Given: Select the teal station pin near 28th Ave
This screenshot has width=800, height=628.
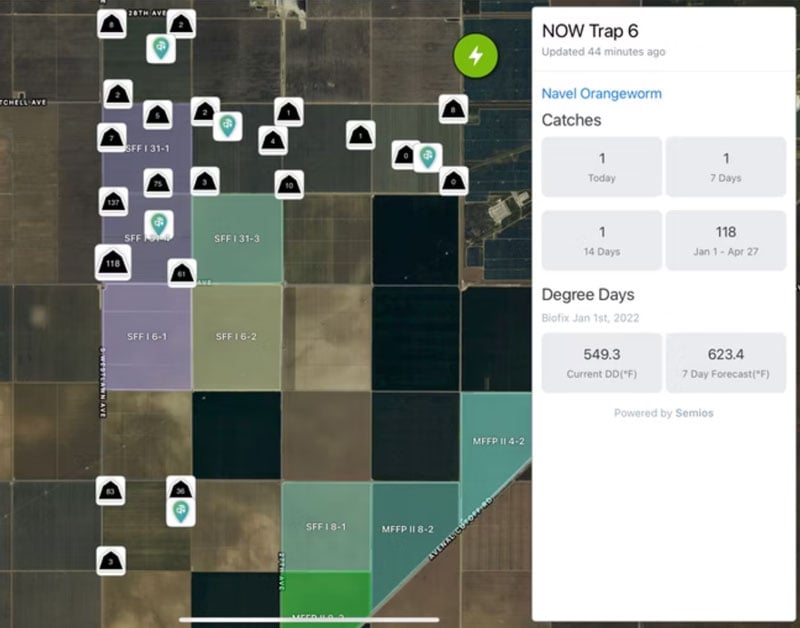Looking at the screenshot, I should (162, 47).
